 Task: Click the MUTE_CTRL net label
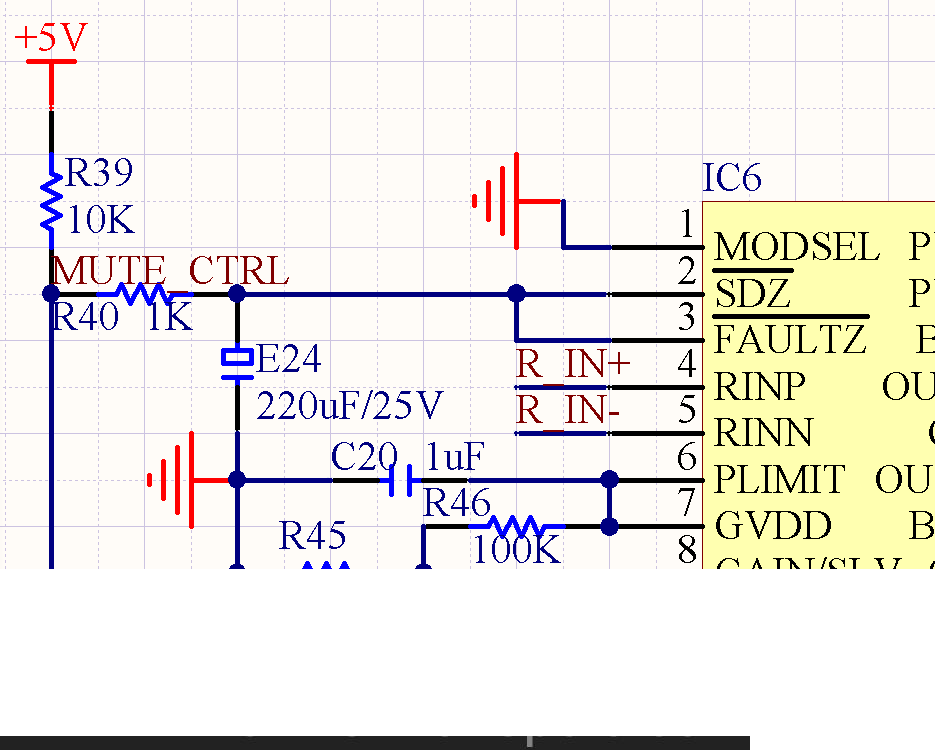point(171,271)
